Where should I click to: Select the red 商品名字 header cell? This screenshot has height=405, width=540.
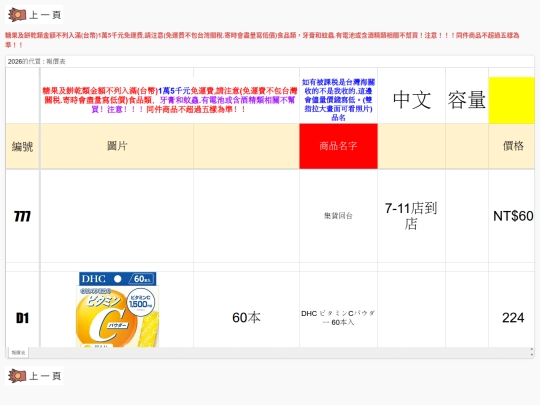(x=338, y=146)
